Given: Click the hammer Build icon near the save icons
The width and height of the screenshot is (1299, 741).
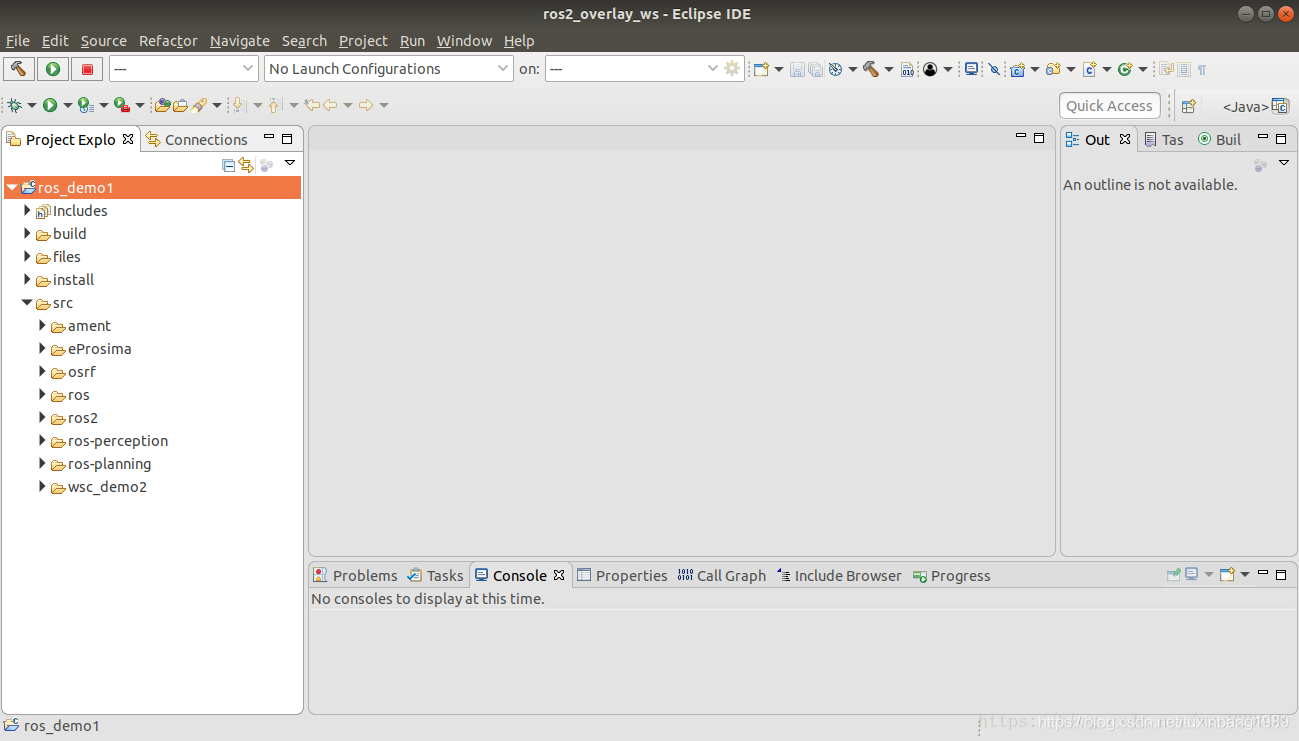Looking at the screenshot, I should pos(871,69).
